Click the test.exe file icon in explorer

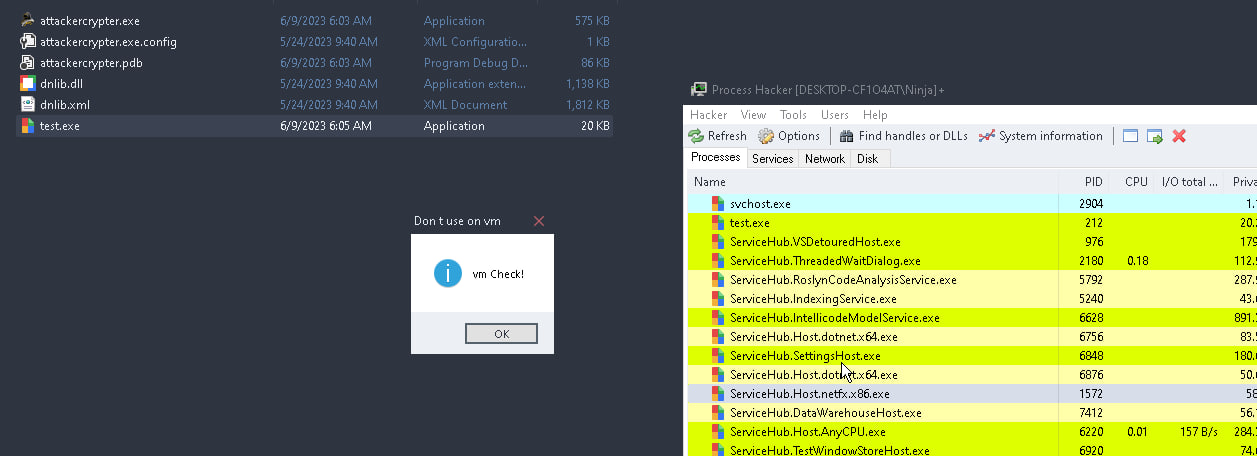[28, 126]
